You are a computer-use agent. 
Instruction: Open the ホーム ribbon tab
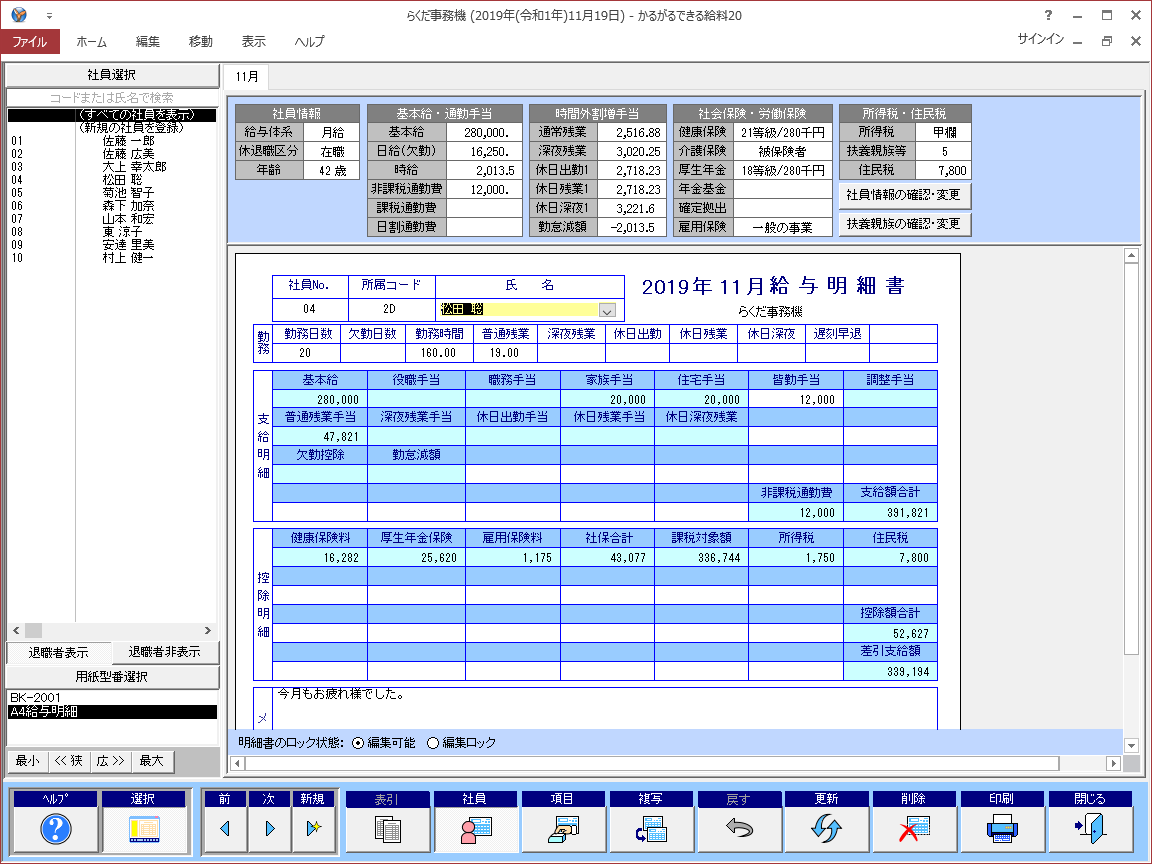pyautogui.click(x=92, y=41)
